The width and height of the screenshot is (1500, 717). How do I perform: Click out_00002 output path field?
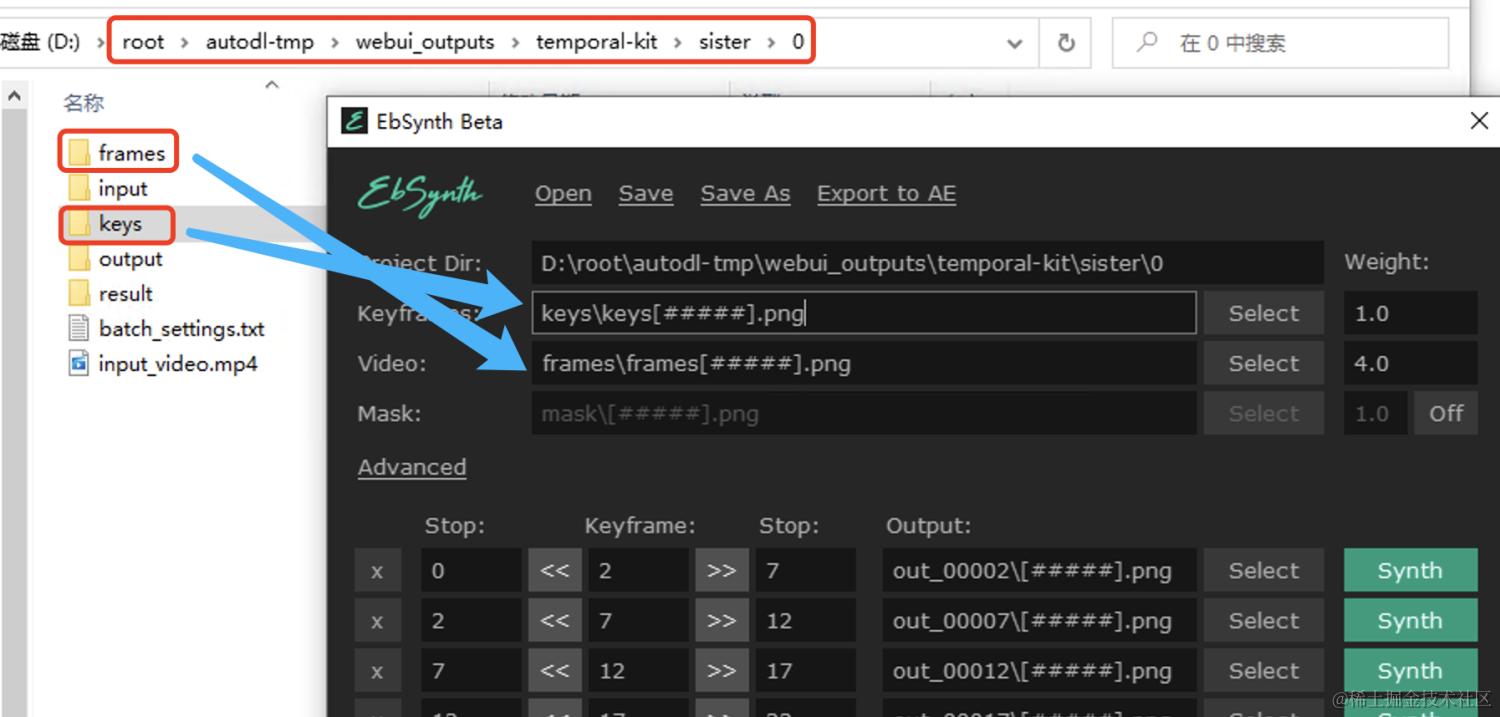click(x=1039, y=571)
